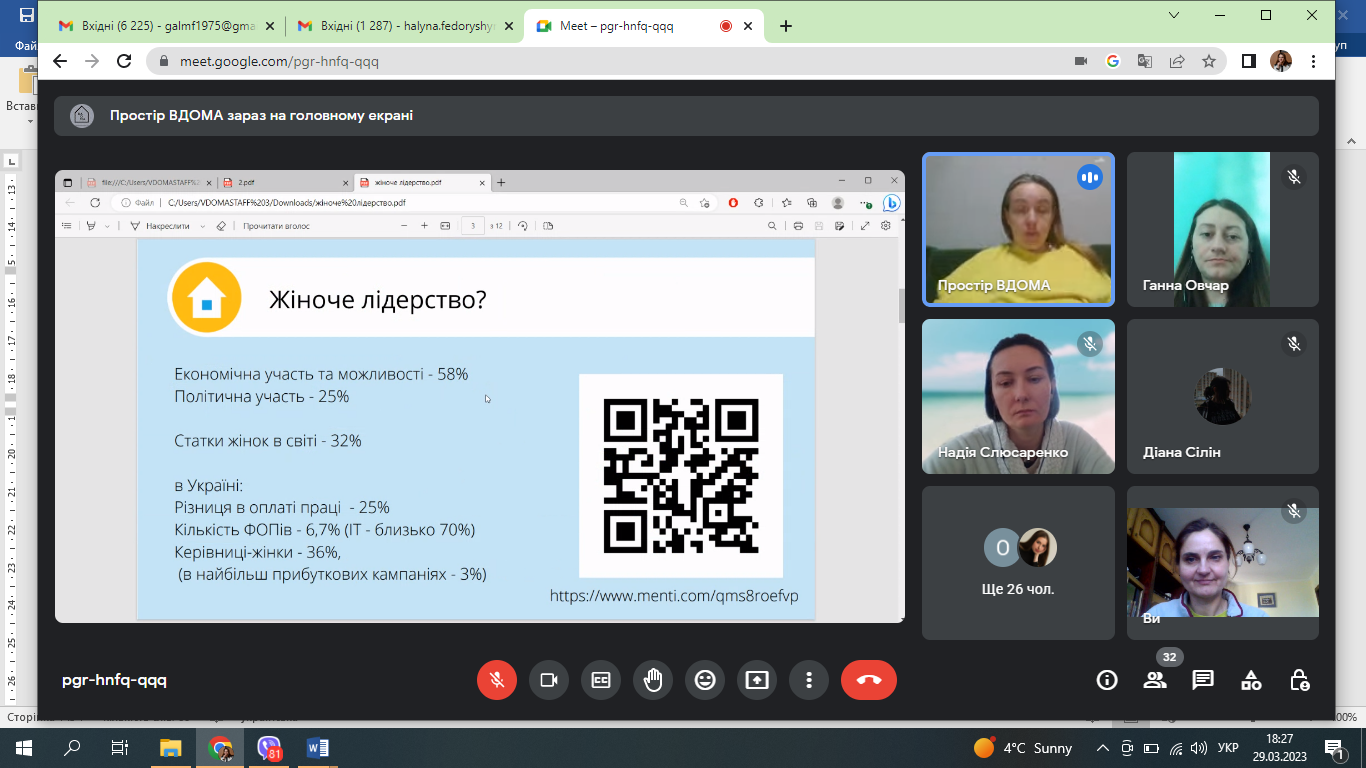Toggle the camera off
The height and width of the screenshot is (768, 1366).
click(x=549, y=680)
